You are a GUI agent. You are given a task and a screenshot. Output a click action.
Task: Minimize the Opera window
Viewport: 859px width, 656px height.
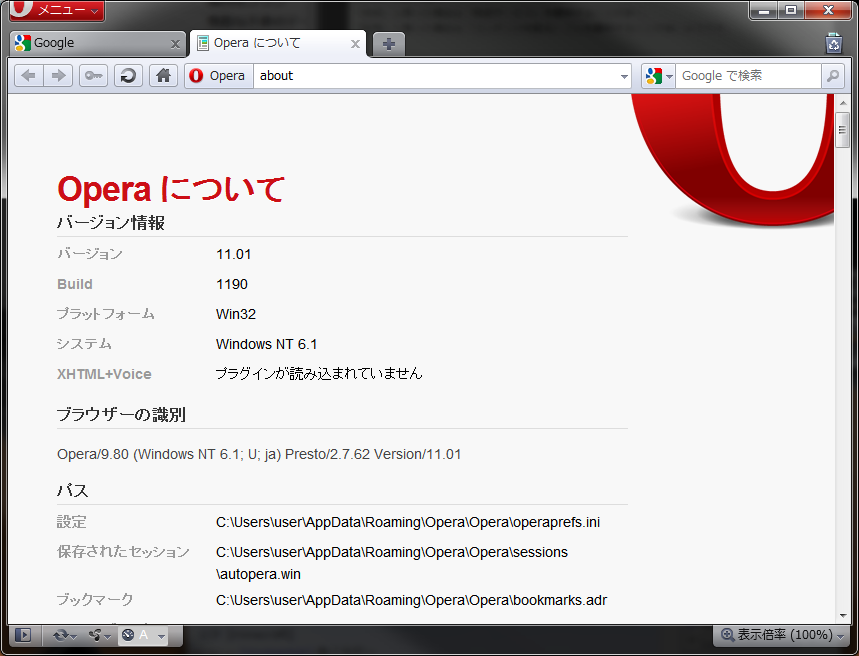click(x=764, y=10)
